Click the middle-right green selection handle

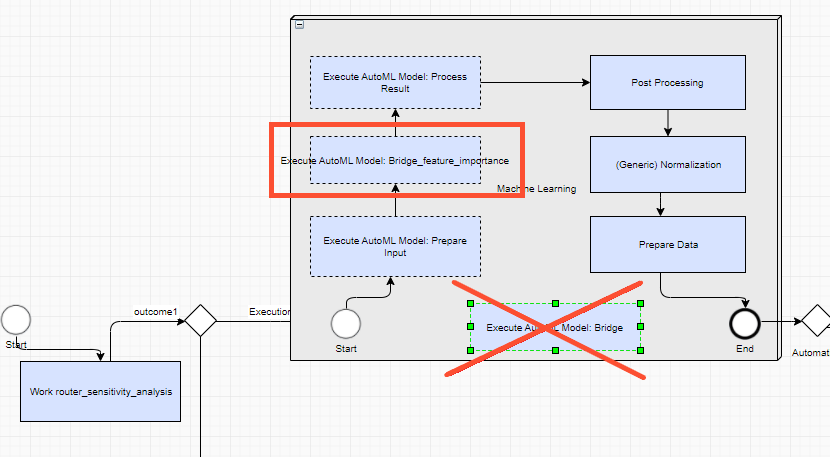[640, 327]
